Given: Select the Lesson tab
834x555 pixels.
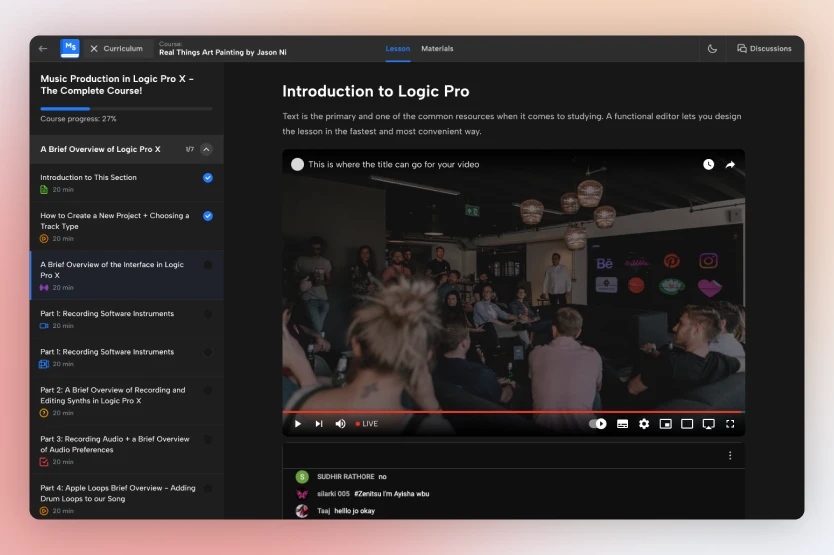Looking at the screenshot, I should pos(397,48).
